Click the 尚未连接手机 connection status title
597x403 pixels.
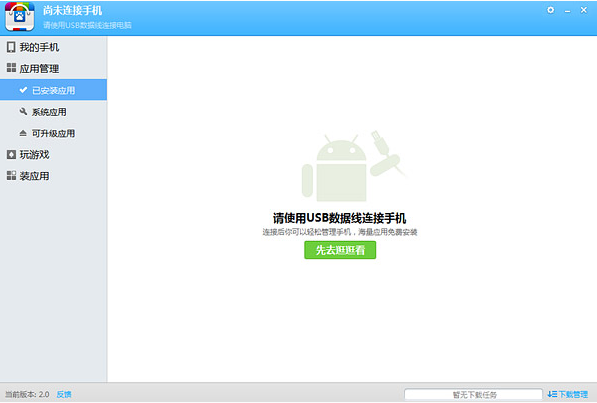(72, 11)
